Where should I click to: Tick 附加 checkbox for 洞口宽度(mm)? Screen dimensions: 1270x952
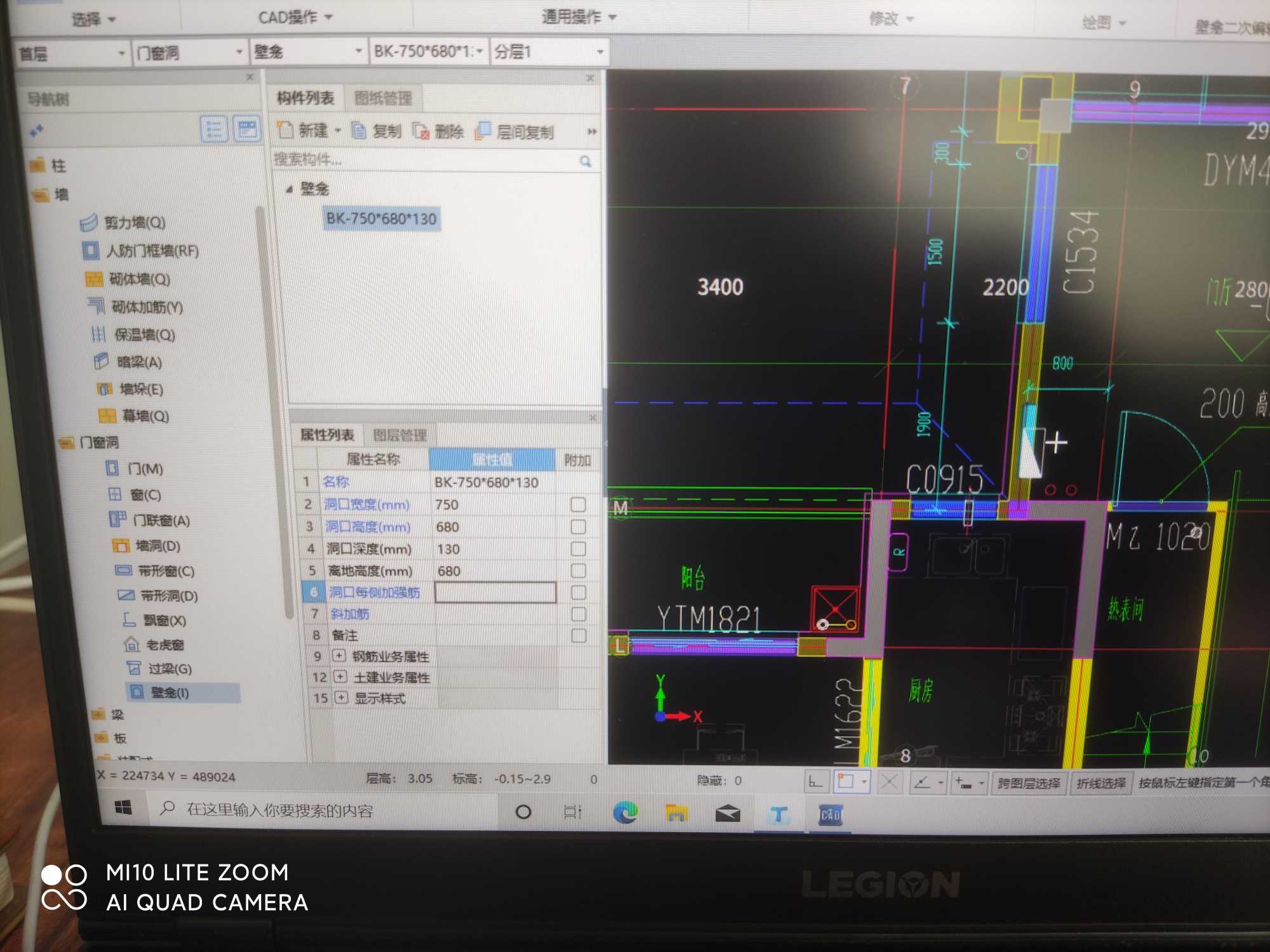pyautogui.click(x=578, y=505)
